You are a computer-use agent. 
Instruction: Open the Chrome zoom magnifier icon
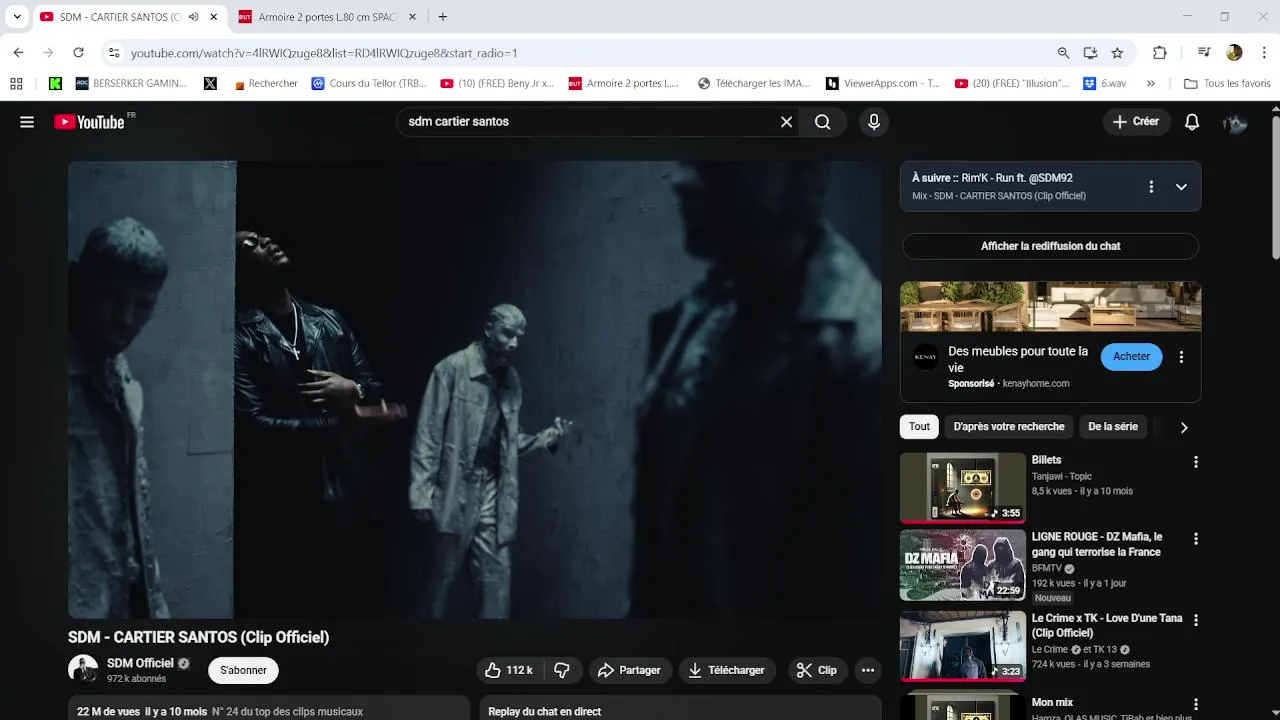tap(1063, 53)
